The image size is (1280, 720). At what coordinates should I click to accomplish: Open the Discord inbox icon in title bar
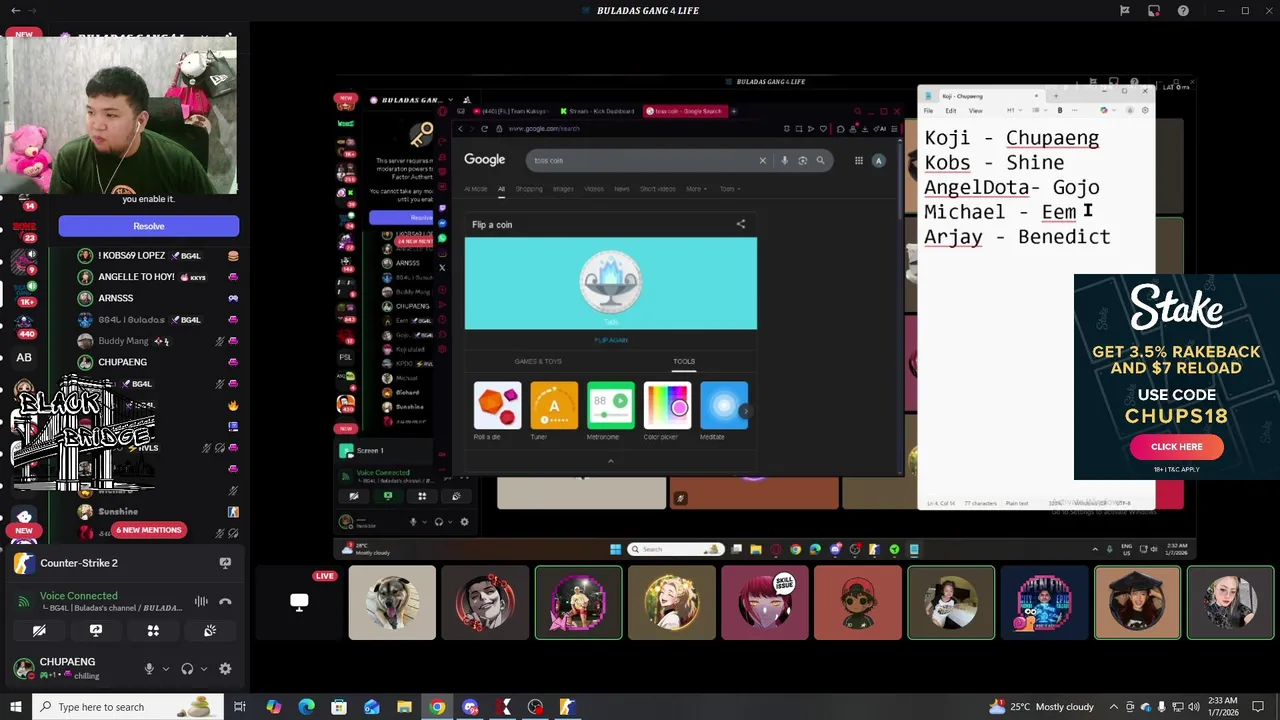tap(1153, 11)
